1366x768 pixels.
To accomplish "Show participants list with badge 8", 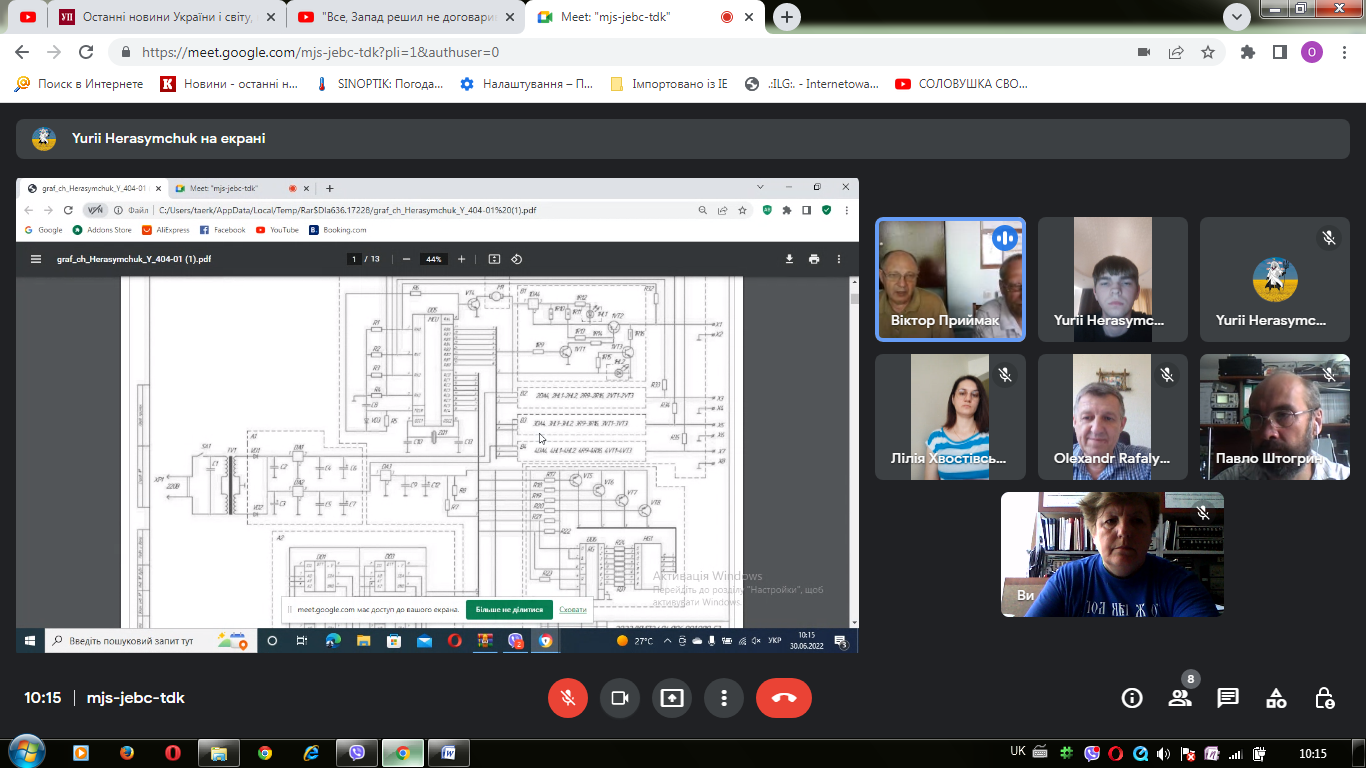I will (1180, 697).
